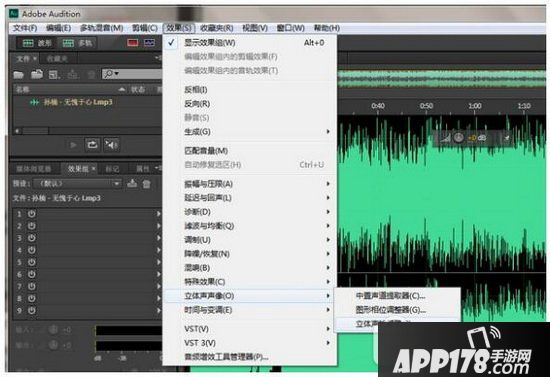Choose 匹配音量(M) menu item
This screenshot has width=550, height=377.
click(x=250, y=151)
